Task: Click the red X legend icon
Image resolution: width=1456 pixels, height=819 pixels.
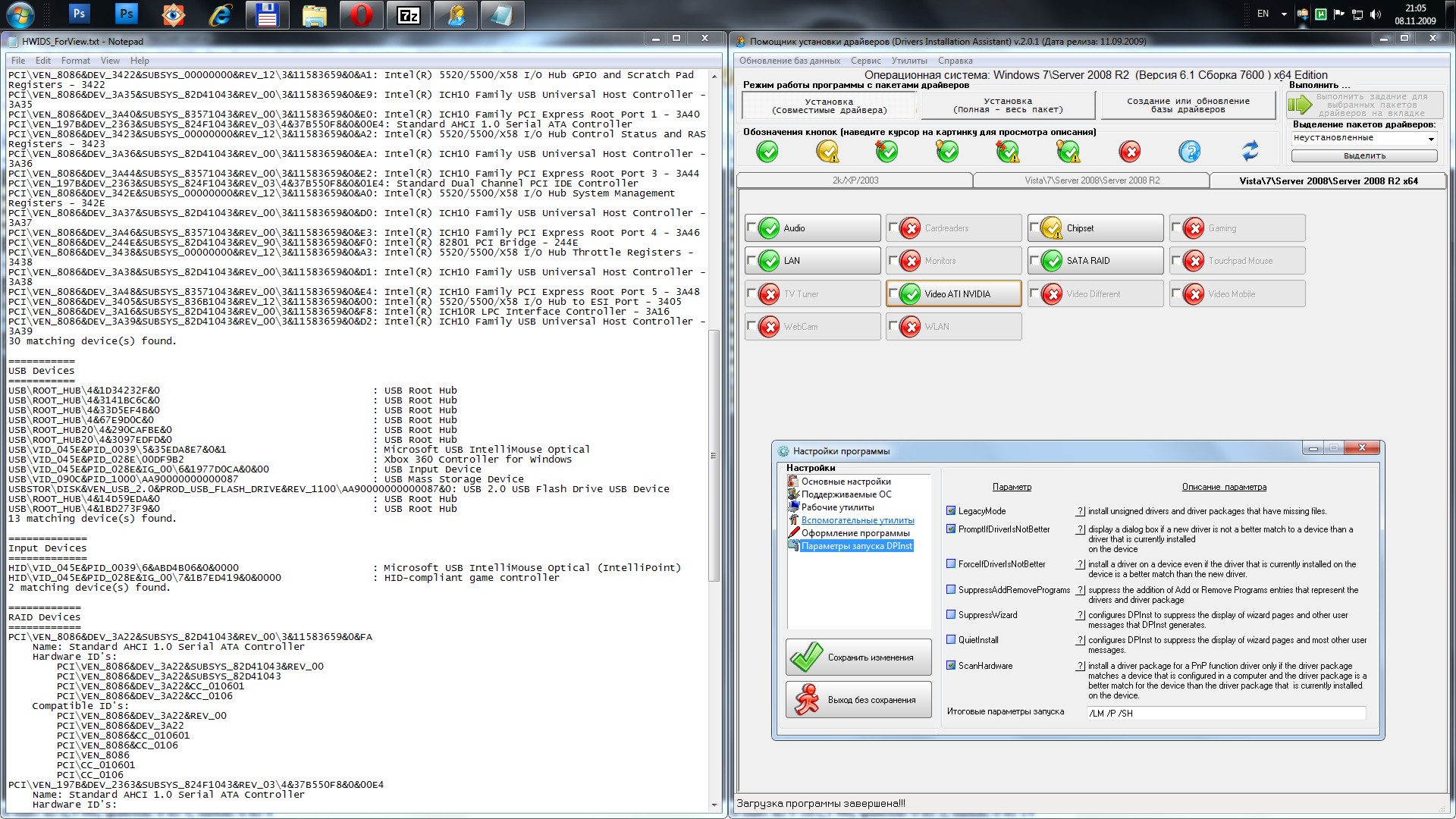Action: 1129,152
